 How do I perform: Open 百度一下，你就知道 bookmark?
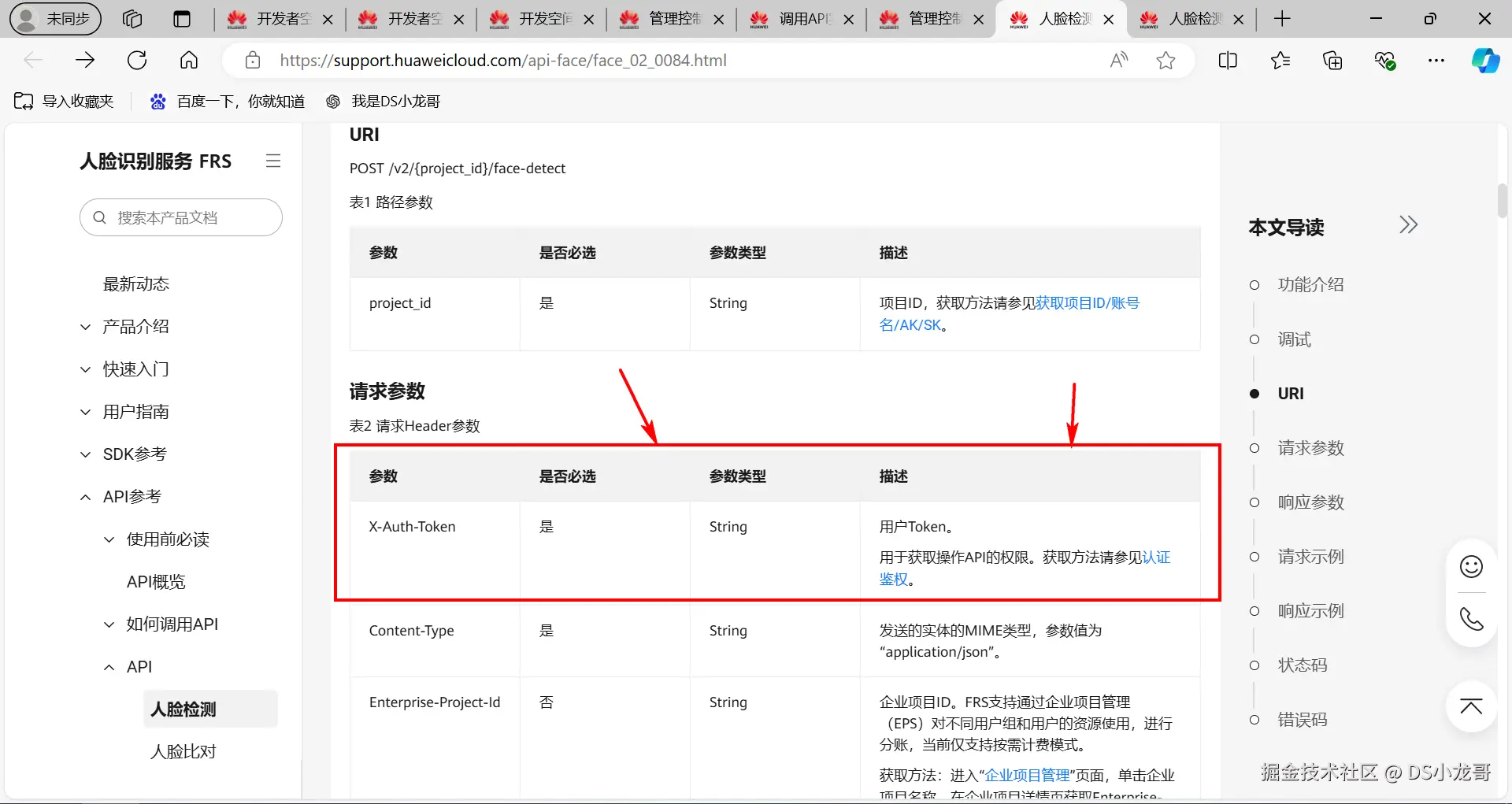point(228,102)
